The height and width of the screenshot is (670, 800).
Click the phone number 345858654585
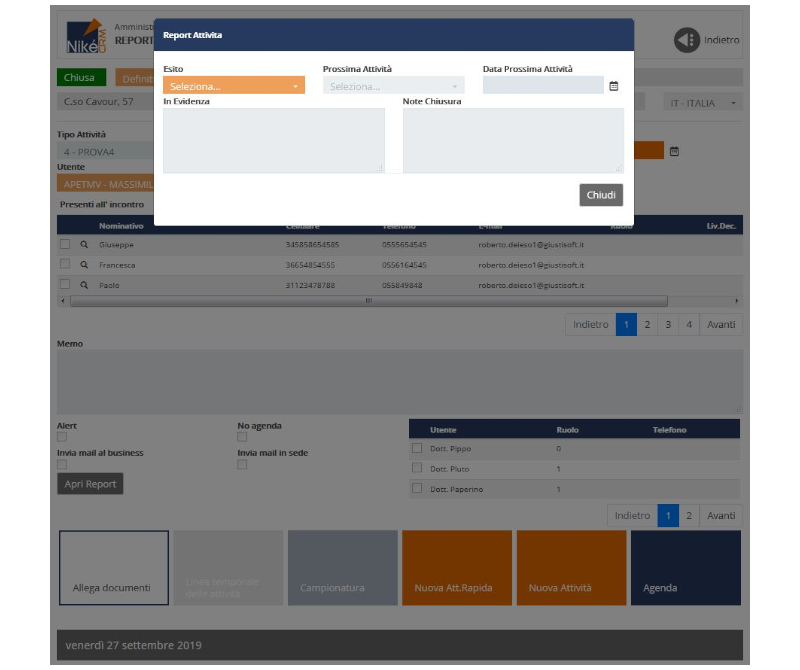coord(312,245)
